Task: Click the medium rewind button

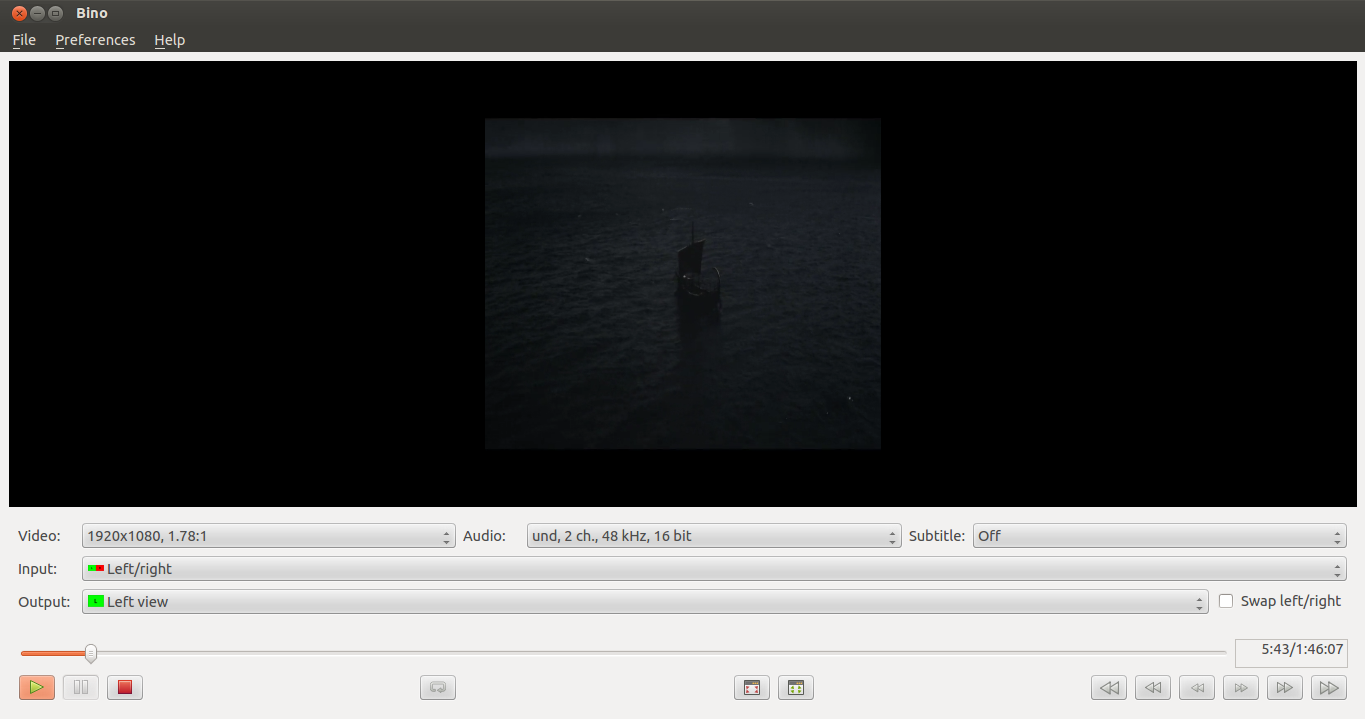Action: click(x=1153, y=688)
